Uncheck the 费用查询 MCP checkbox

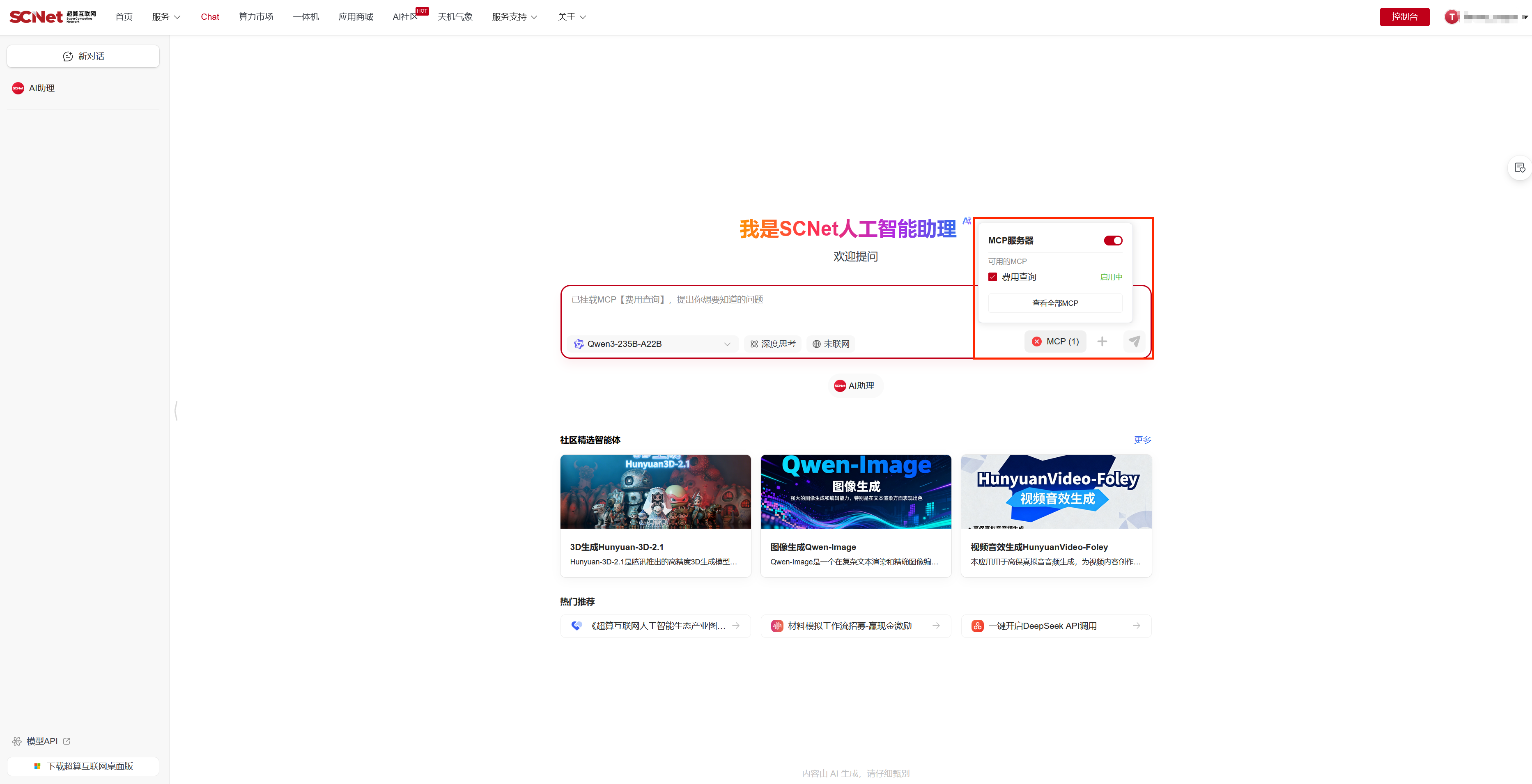point(992,277)
